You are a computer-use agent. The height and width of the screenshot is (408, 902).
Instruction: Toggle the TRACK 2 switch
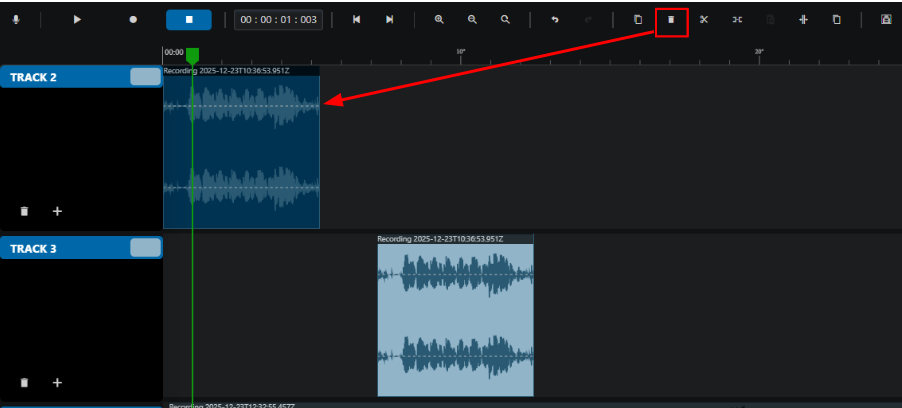[145, 77]
